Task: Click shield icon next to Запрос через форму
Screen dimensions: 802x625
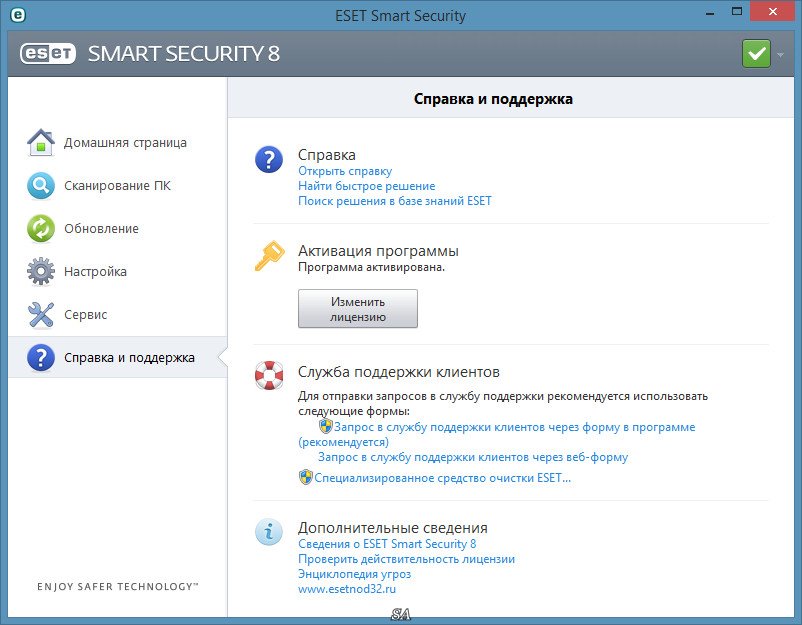Action: point(325,426)
